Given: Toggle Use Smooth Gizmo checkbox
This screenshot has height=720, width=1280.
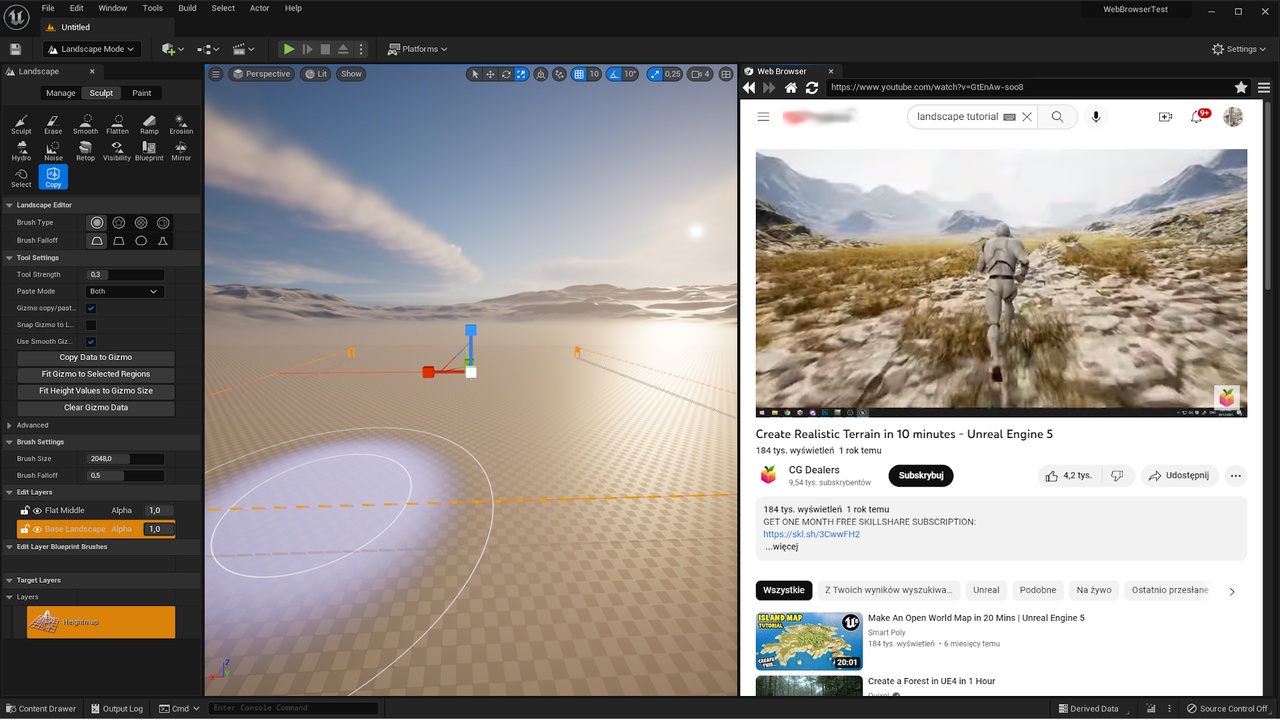Looking at the screenshot, I should pos(91,342).
